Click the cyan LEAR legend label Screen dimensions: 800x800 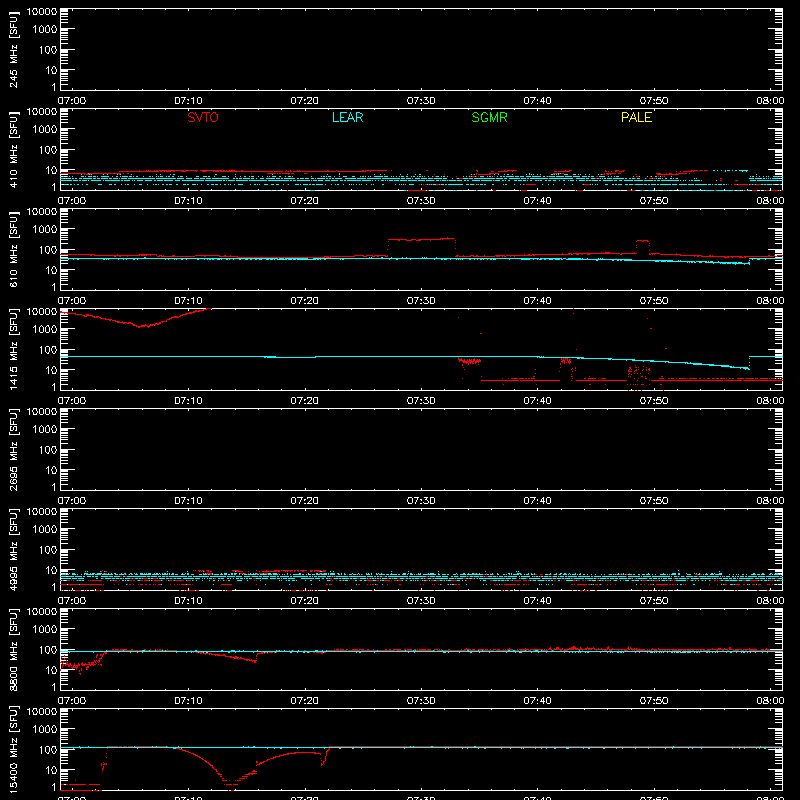(347, 117)
